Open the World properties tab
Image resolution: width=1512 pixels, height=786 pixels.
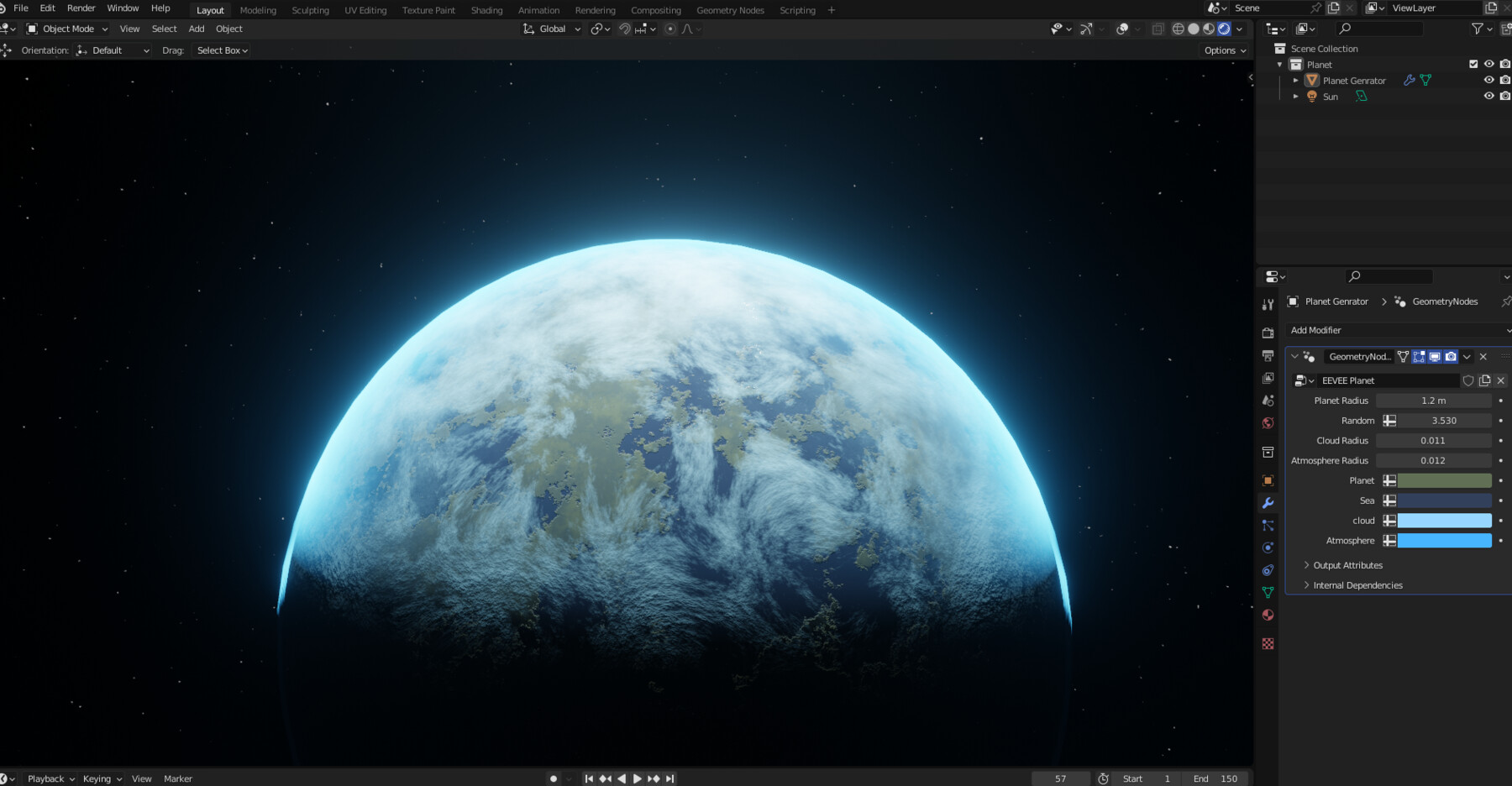click(x=1268, y=423)
